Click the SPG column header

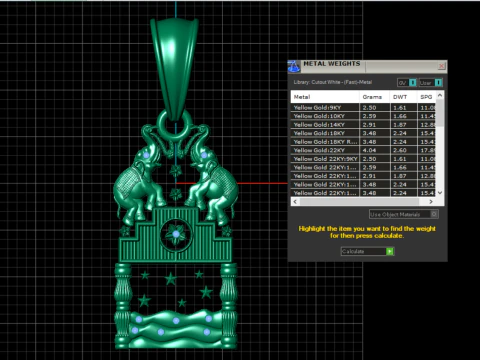tap(426, 97)
